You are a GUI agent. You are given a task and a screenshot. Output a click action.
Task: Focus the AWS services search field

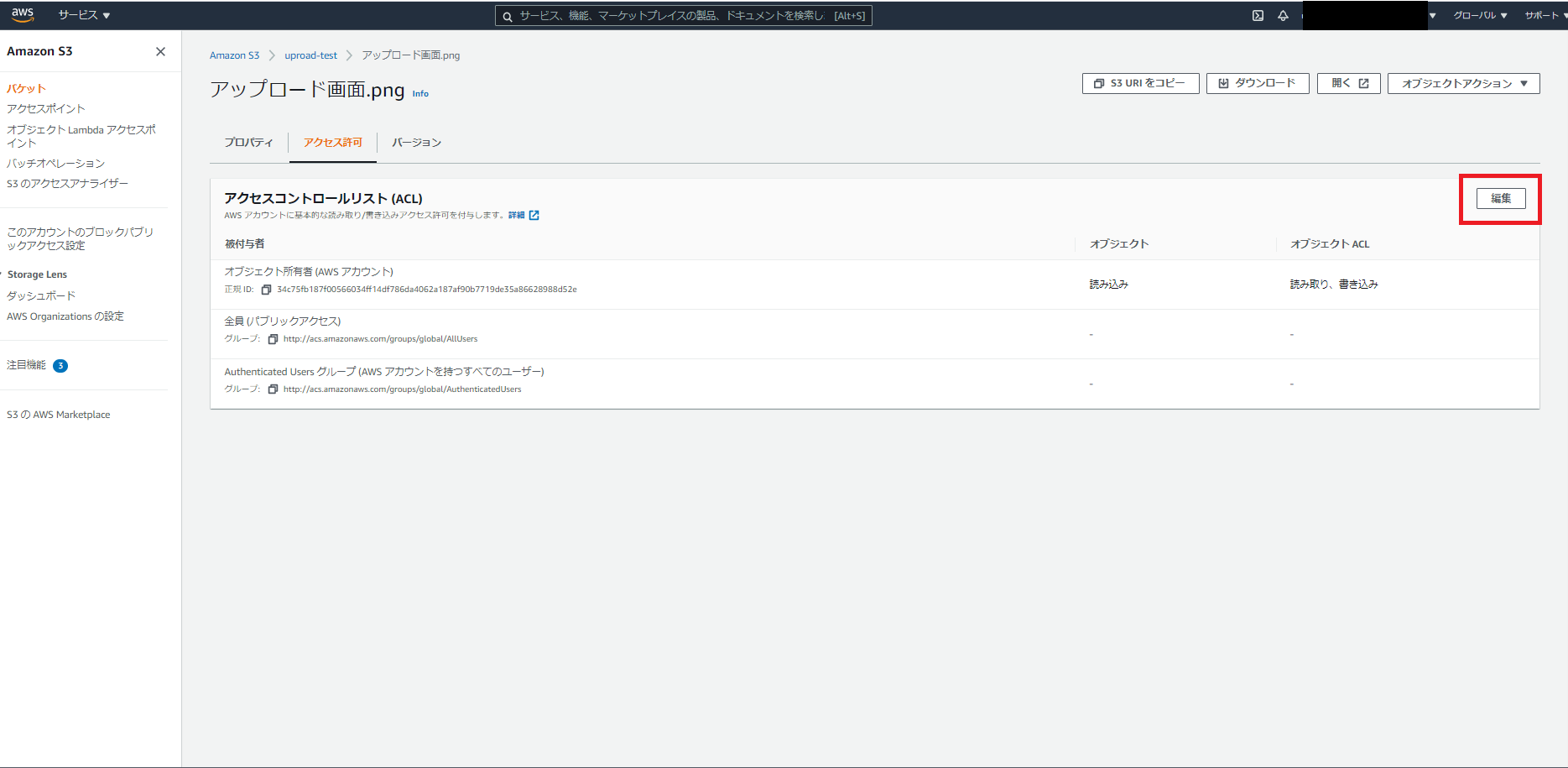click(684, 15)
